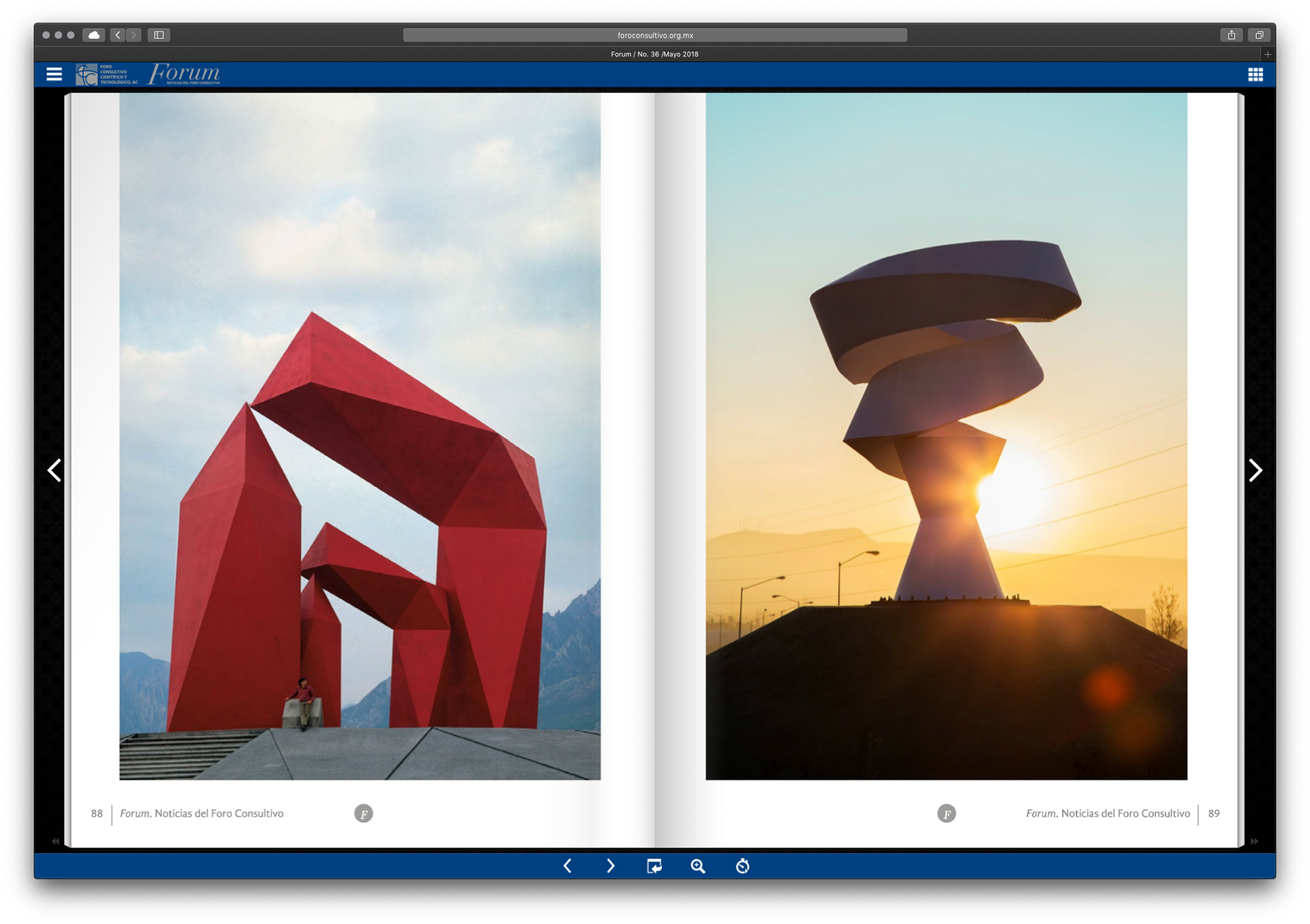Viewport: 1310px width, 924px height.
Task: Open the hamburger menu in blue header
Action: tap(54, 74)
